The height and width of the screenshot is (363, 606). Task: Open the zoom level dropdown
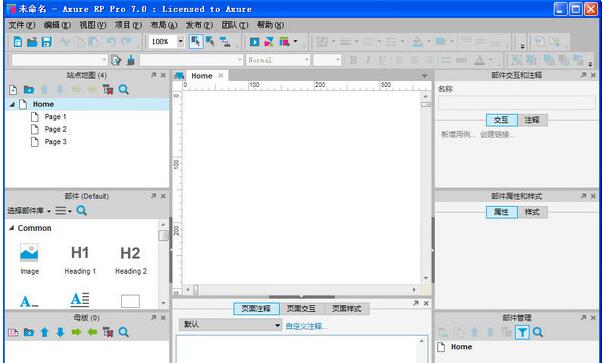coord(180,41)
